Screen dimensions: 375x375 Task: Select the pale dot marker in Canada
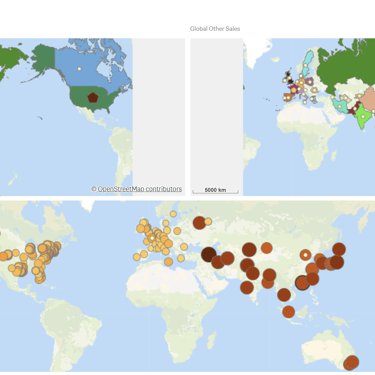[79, 69]
